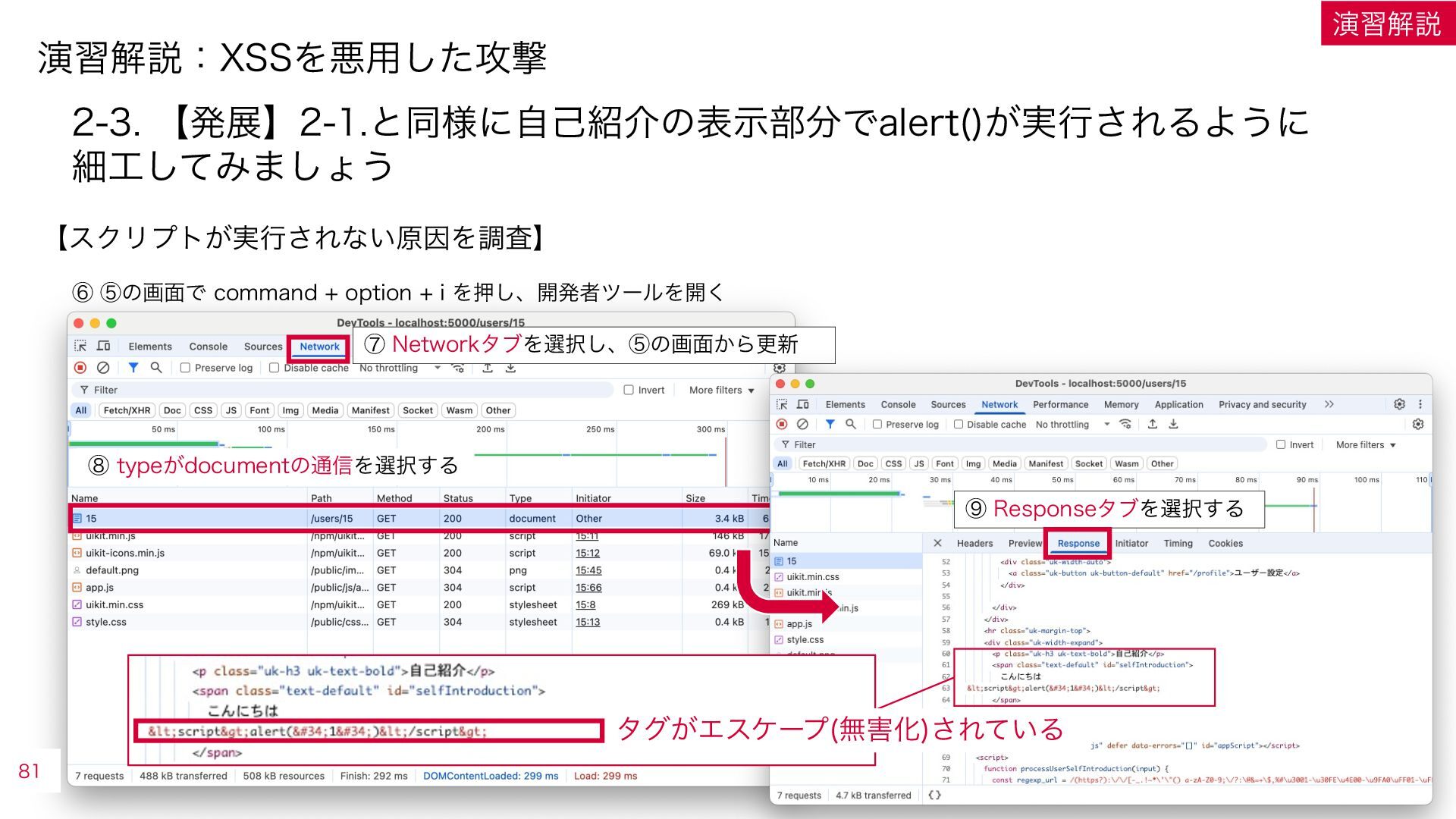This screenshot has height=819, width=1456.
Task: Toggle device toolbar icon in back DevTools window
Action: [x=104, y=347]
